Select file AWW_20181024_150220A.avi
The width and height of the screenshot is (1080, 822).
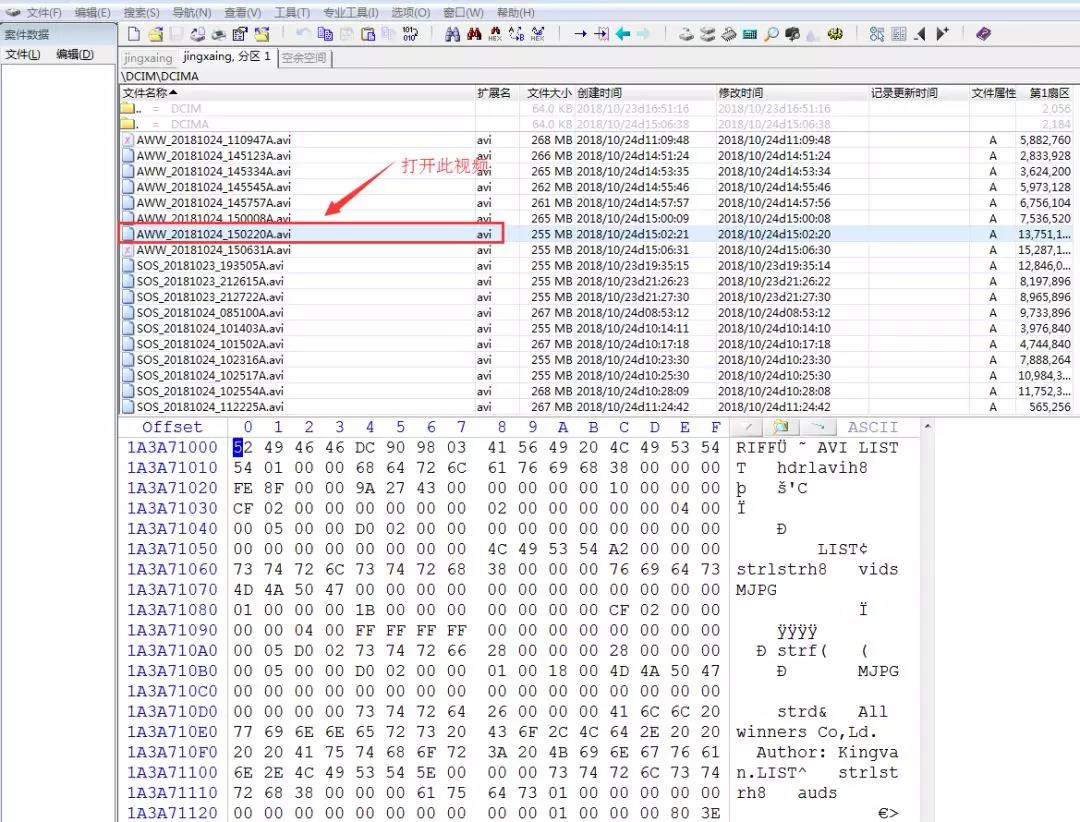[x=214, y=234]
